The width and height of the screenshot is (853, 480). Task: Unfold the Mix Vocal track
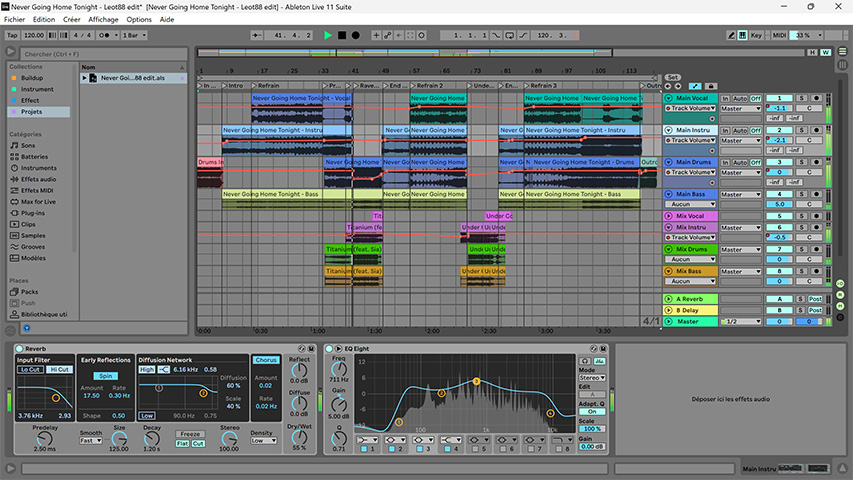click(x=669, y=216)
